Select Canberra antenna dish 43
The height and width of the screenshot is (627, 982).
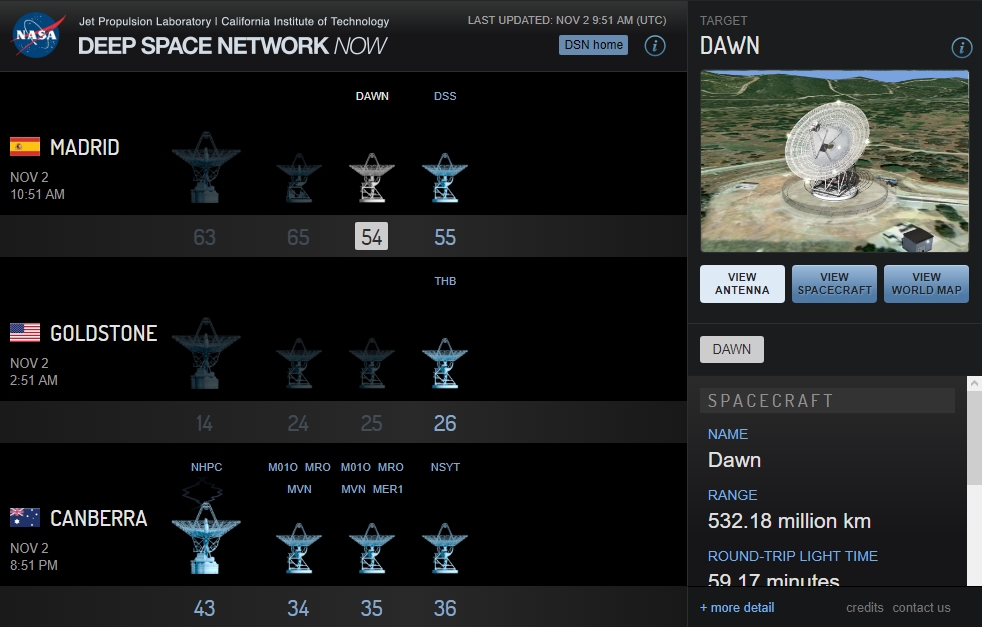[x=205, y=539]
